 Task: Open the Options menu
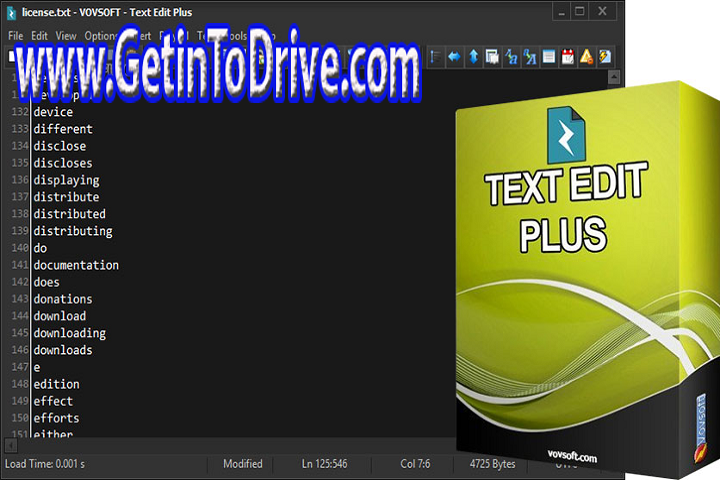pyautogui.click(x=102, y=36)
